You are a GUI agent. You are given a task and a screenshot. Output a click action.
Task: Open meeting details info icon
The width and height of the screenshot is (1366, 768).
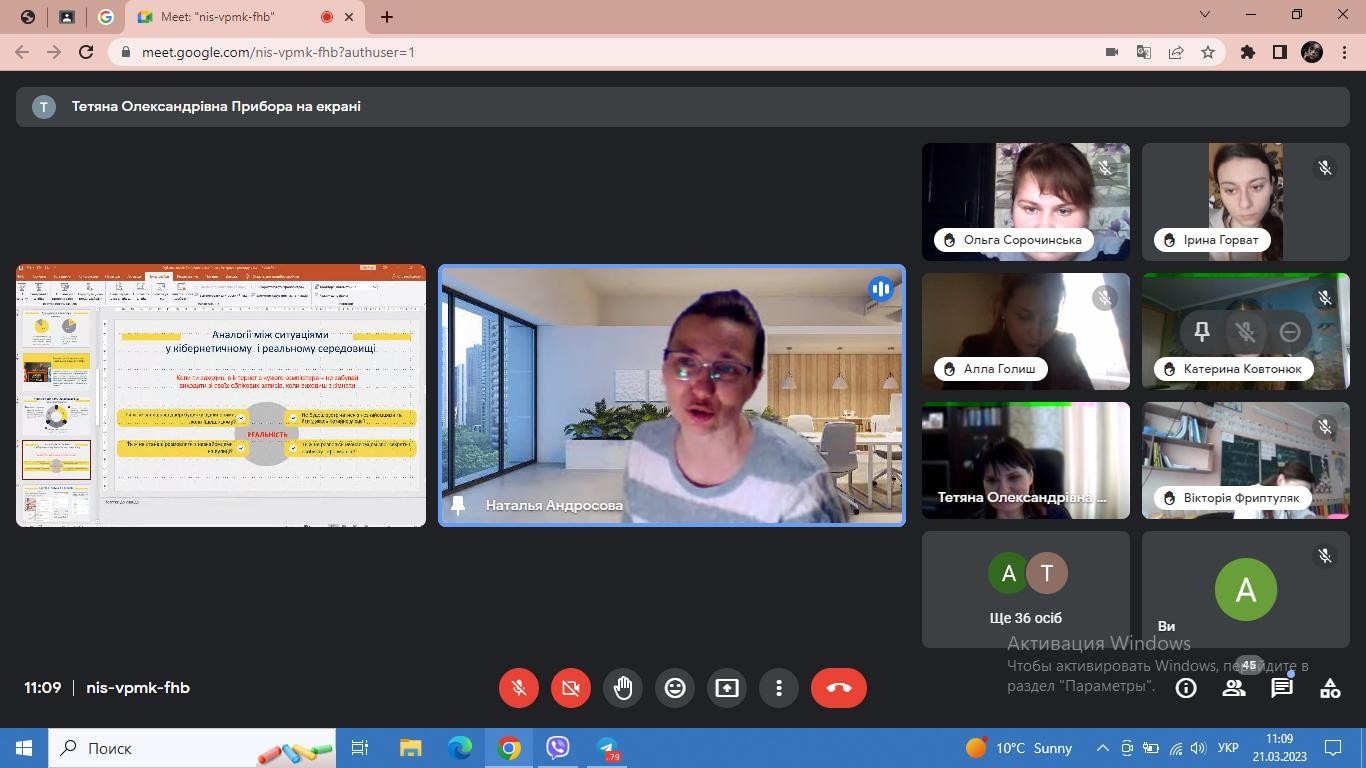click(1186, 688)
